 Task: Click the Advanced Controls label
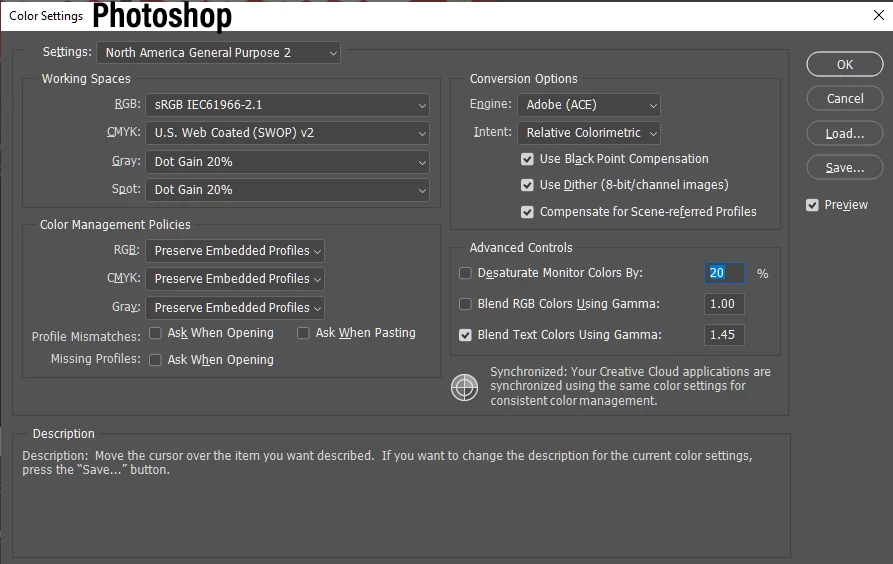tap(521, 248)
